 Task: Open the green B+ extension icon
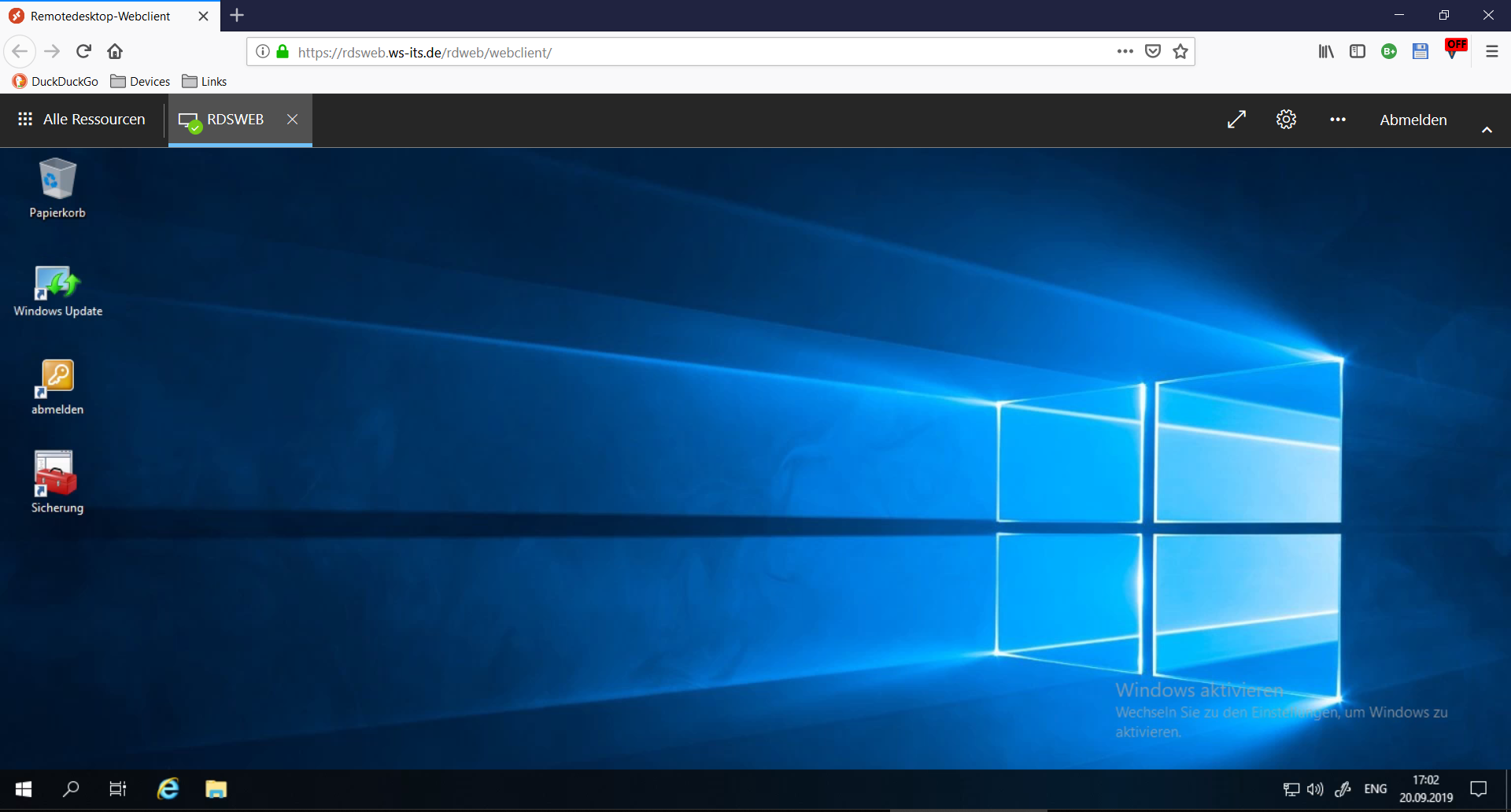tap(1389, 51)
